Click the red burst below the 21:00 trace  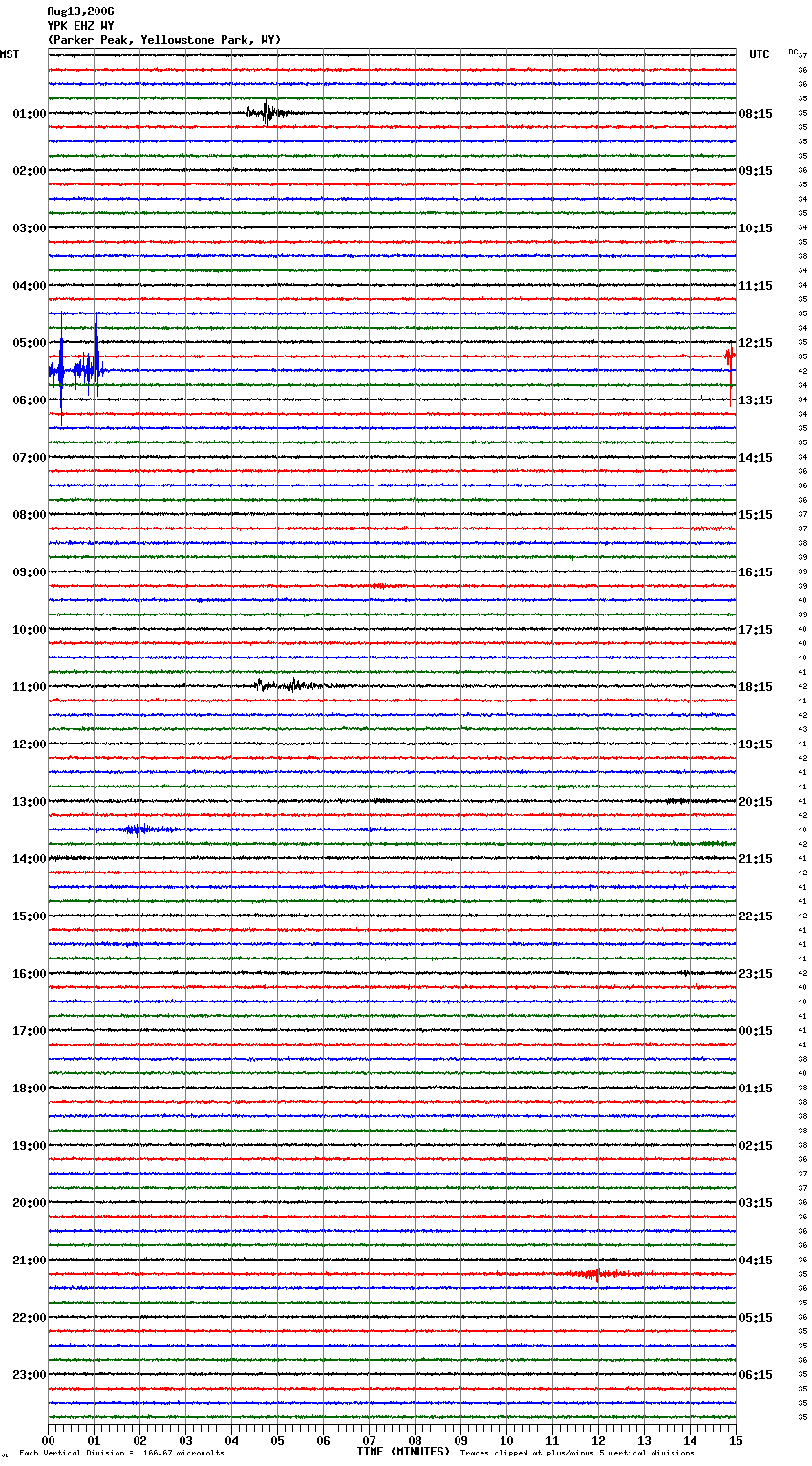pyautogui.click(x=597, y=1274)
